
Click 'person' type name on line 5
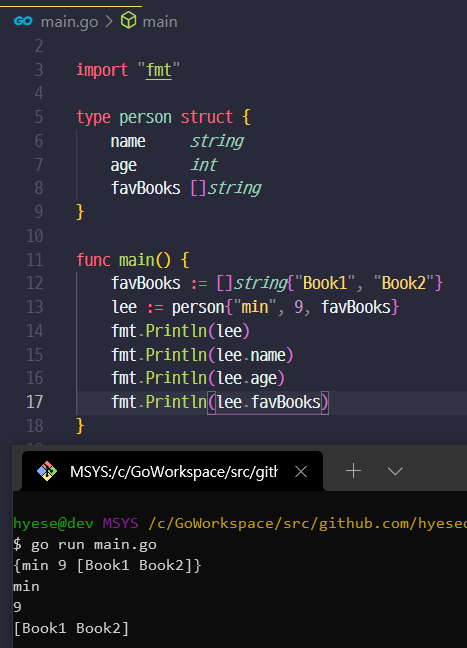[145, 118]
